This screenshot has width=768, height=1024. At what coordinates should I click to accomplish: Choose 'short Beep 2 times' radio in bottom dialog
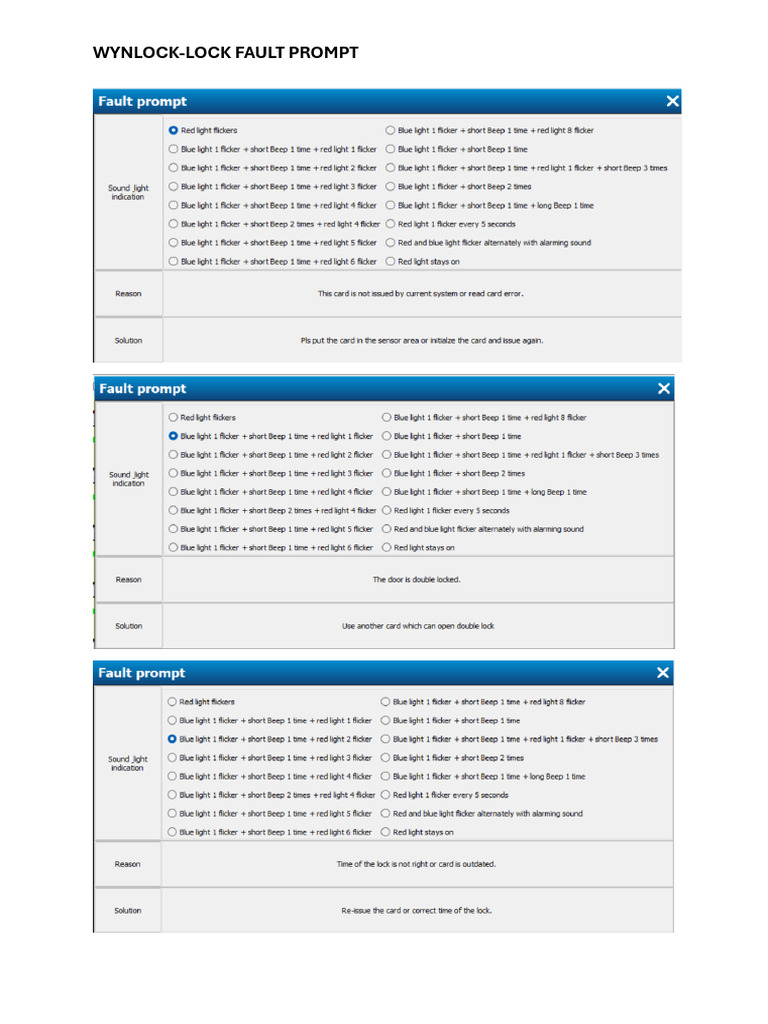coord(385,758)
